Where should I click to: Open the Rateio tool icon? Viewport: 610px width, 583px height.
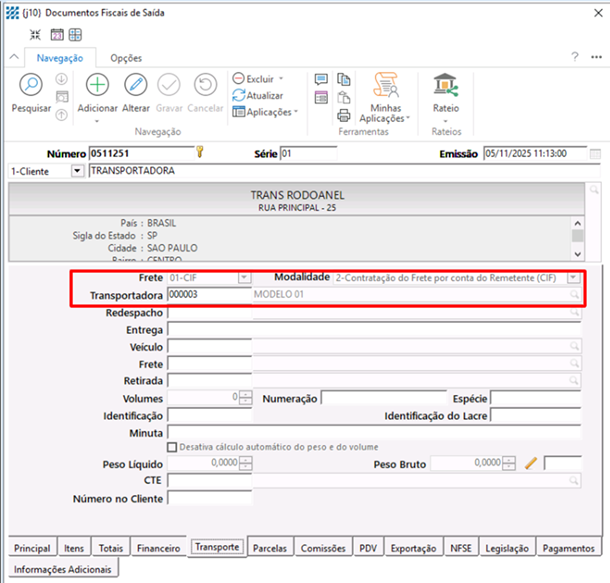click(445, 86)
